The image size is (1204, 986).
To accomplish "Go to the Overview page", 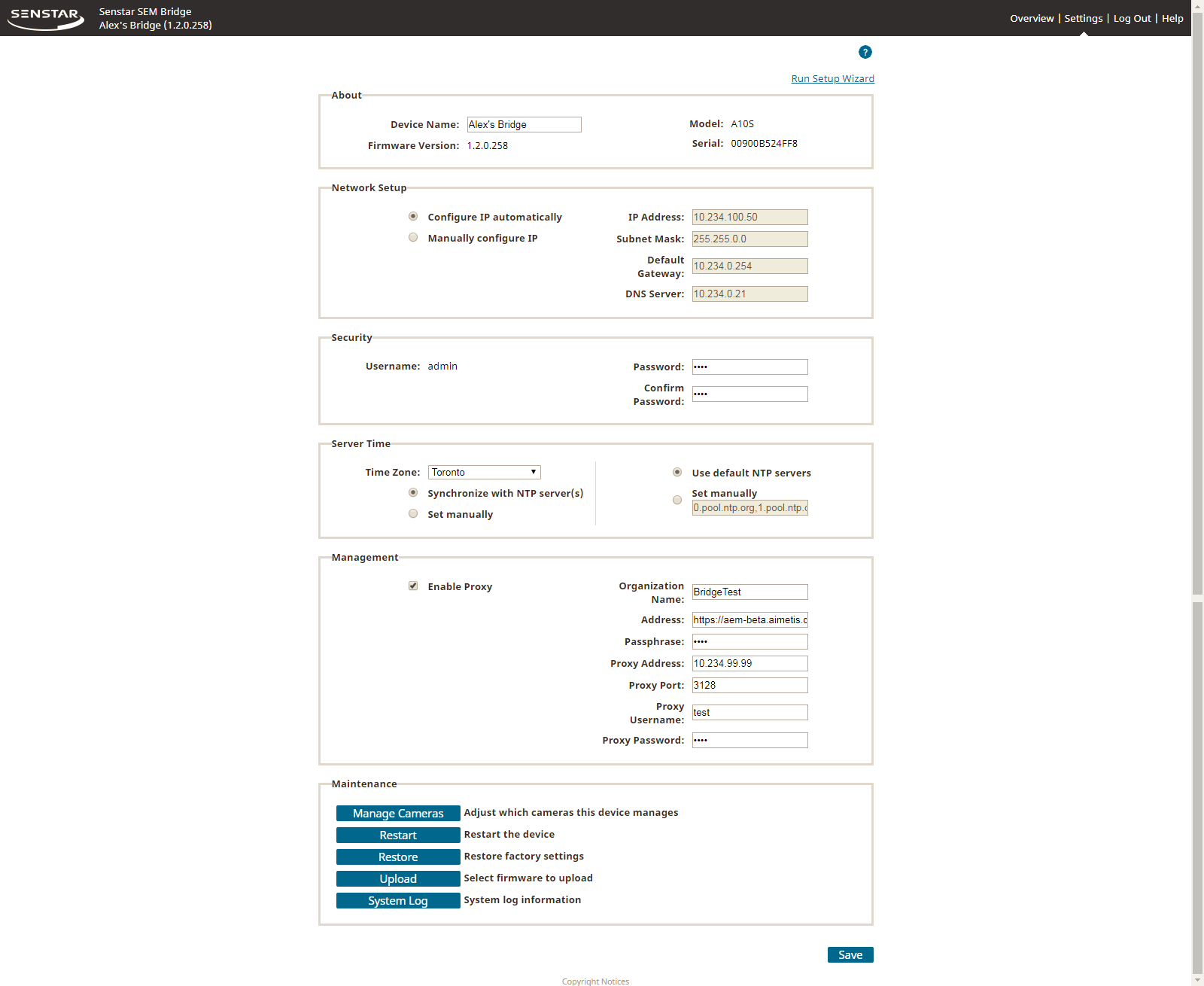I will click(x=1032, y=18).
